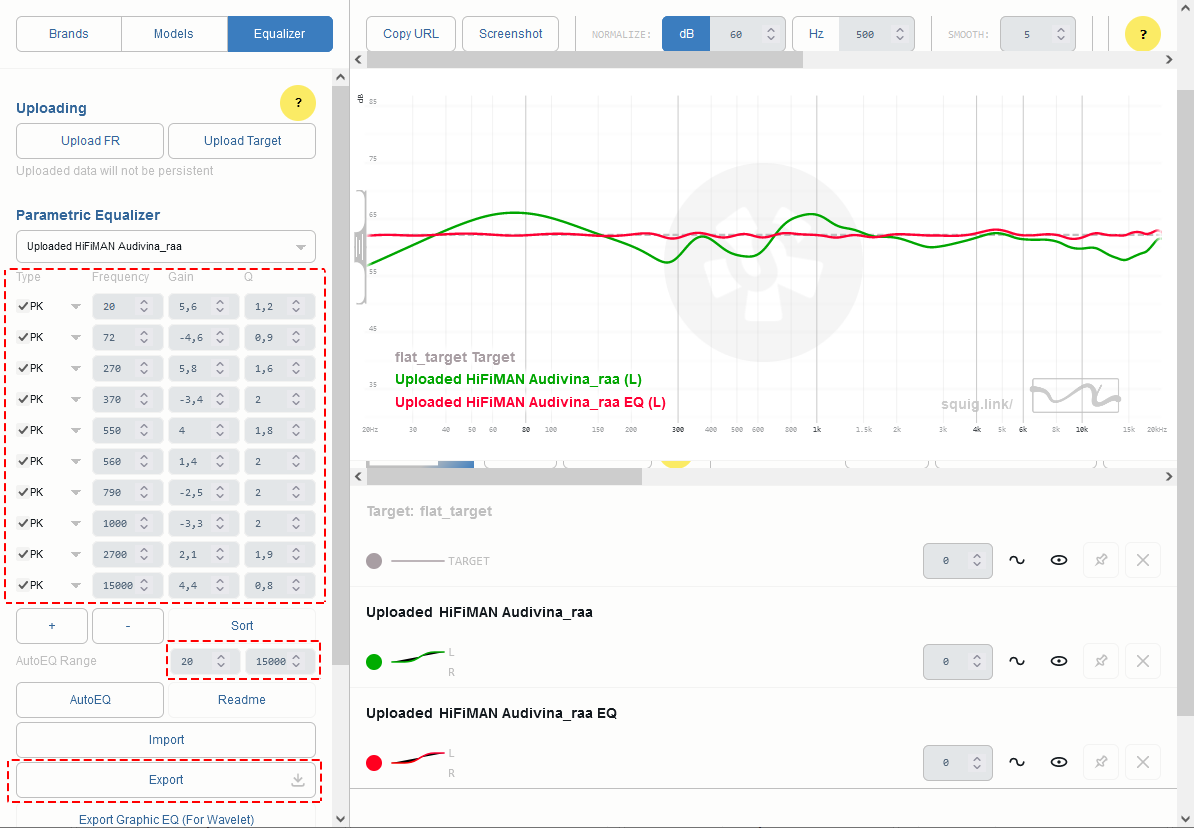Click the green Audivina_raa color dot
The image size is (1194, 828).
374,662
